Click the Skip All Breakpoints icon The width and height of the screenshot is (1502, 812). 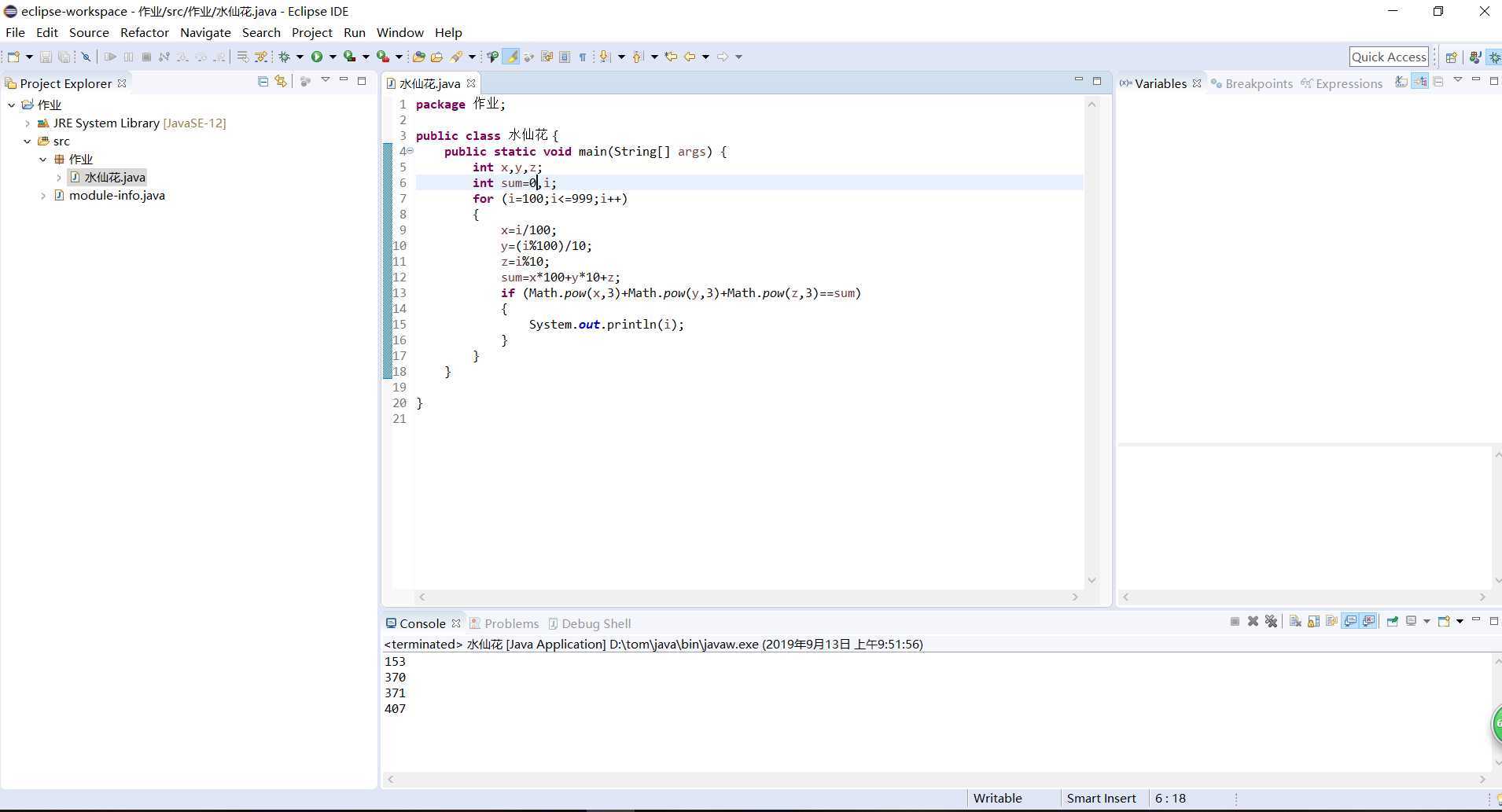click(87, 57)
